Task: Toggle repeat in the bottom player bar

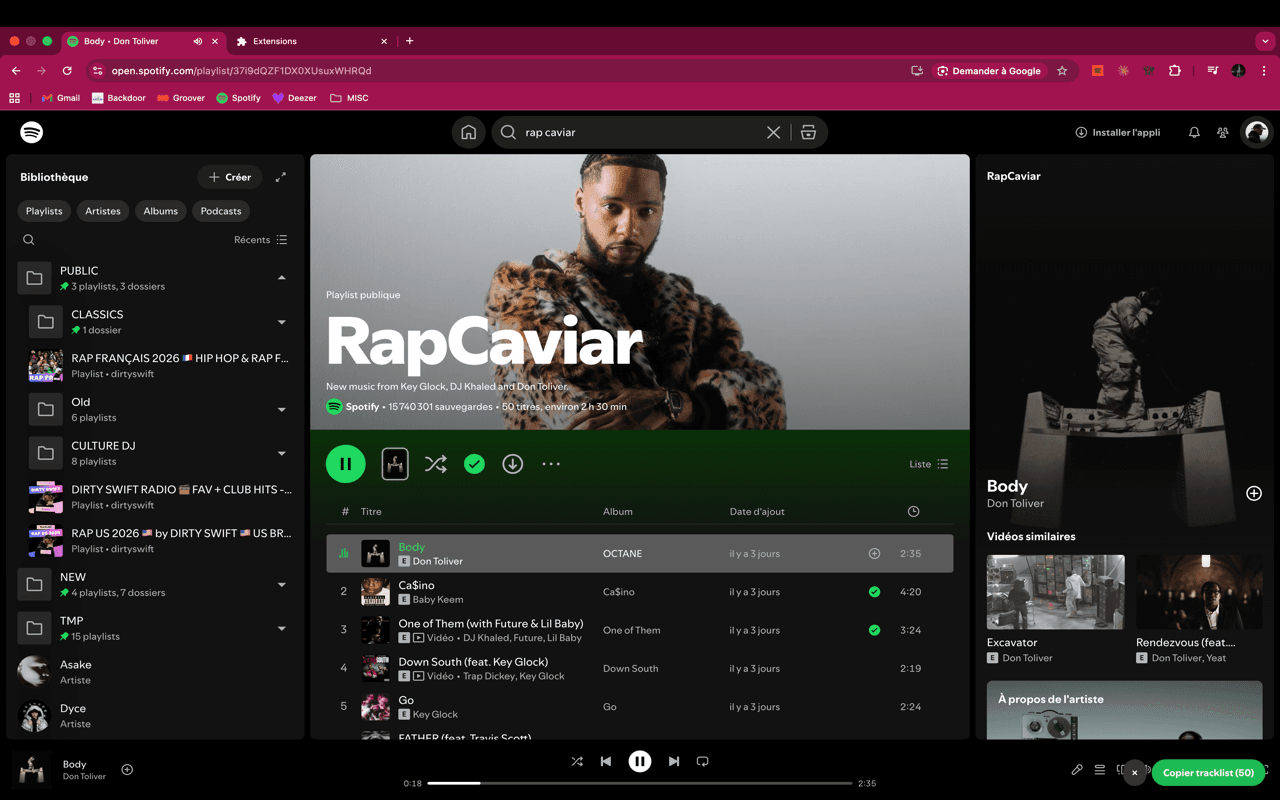Action: click(x=703, y=761)
